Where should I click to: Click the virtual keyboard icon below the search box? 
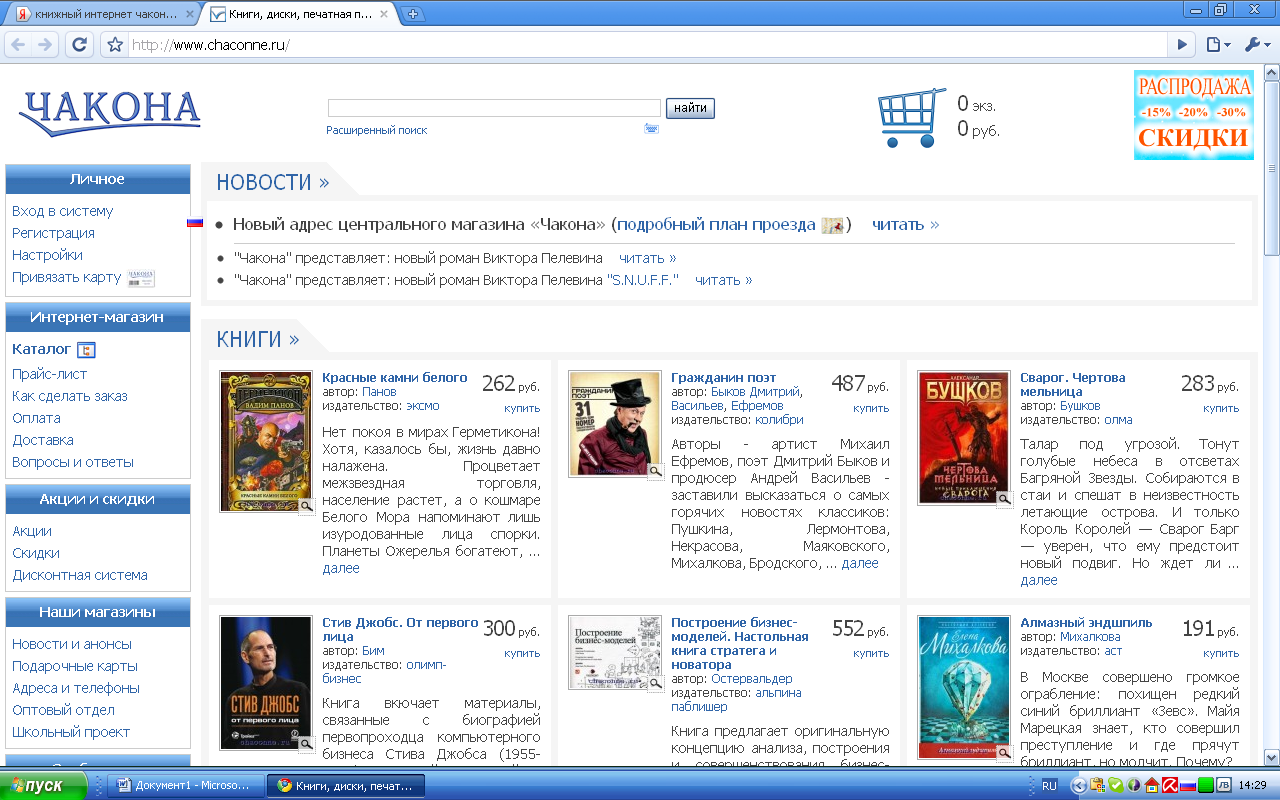tap(651, 129)
